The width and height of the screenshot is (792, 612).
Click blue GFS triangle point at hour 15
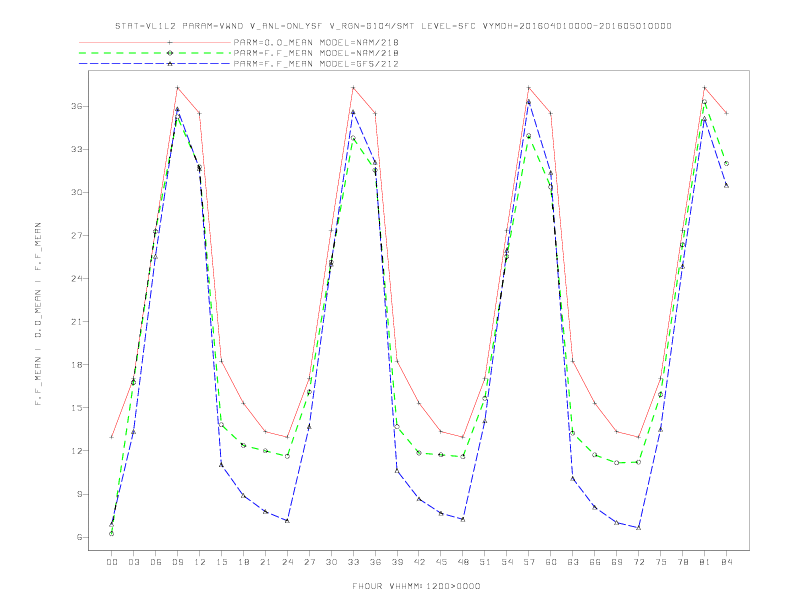tap(221, 465)
